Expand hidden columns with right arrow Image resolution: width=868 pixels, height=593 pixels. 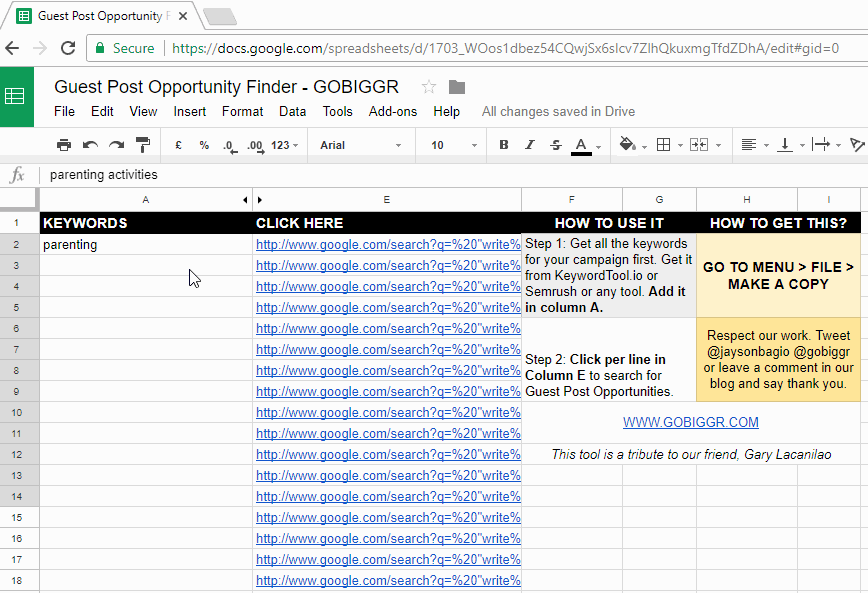[x=260, y=200]
